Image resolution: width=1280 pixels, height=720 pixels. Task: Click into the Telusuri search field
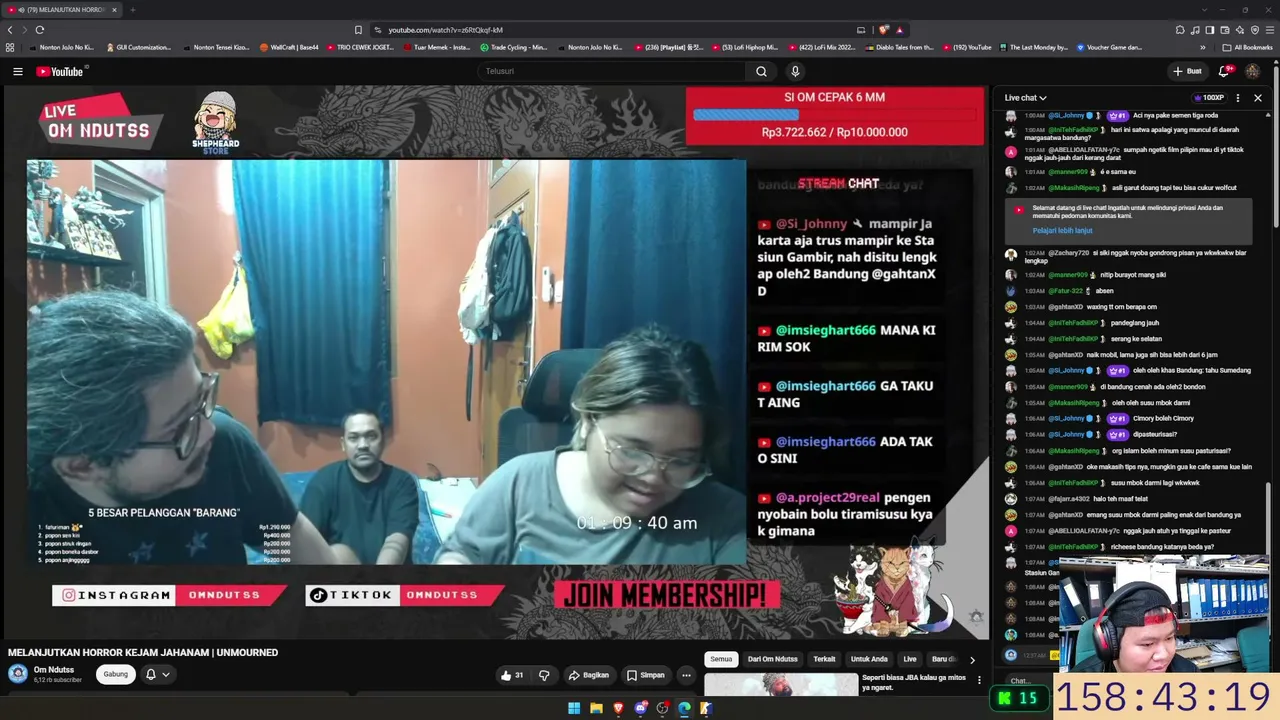click(x=610, y=71)
